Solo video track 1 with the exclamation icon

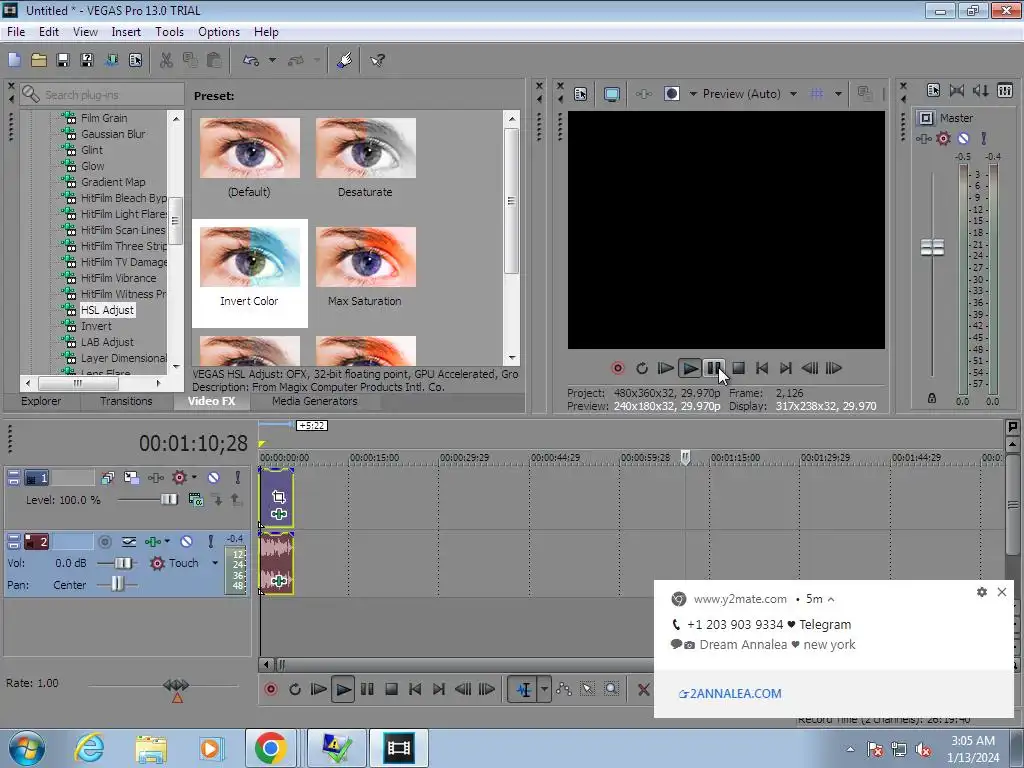coord(238,477)
